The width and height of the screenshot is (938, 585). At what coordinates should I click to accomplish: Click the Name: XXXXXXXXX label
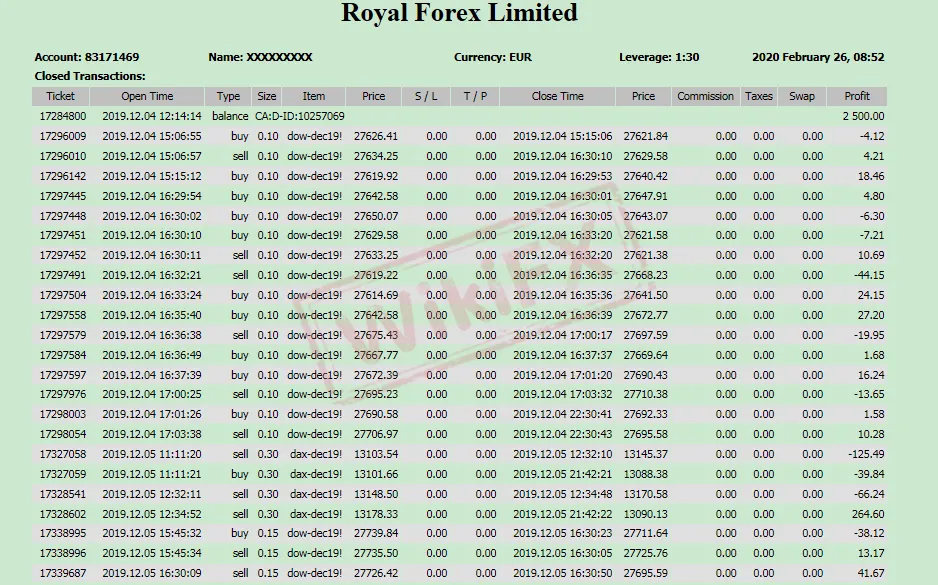click(x=260, y=57)
